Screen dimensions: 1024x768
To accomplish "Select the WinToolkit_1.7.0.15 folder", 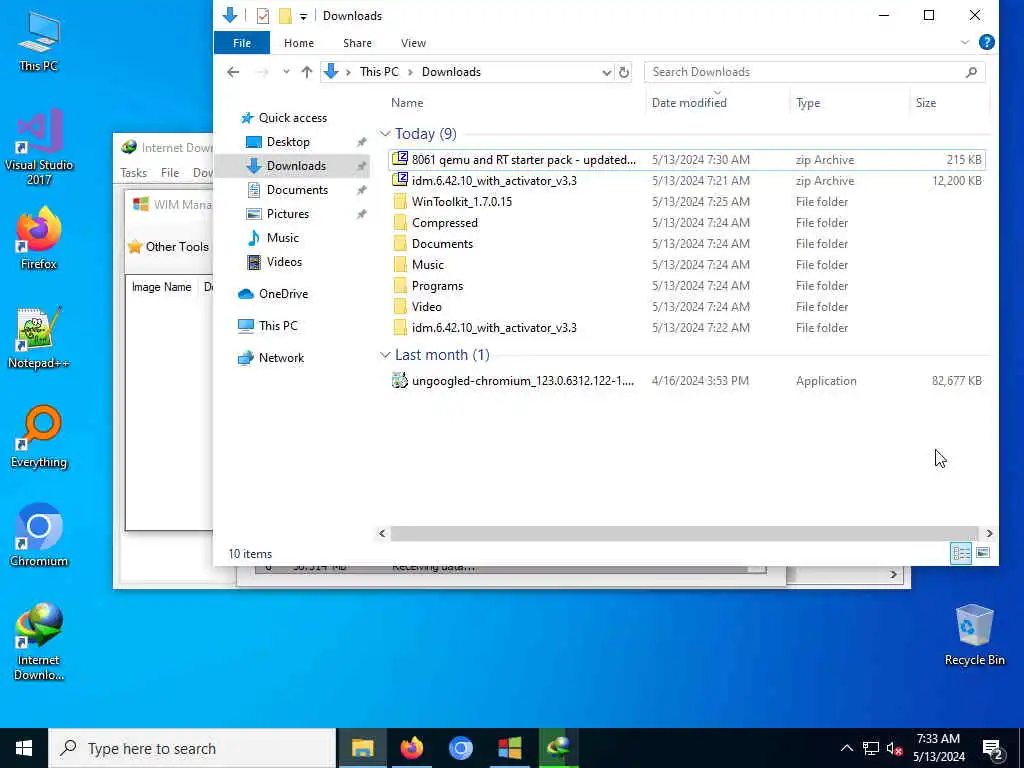I will [687, 201].
